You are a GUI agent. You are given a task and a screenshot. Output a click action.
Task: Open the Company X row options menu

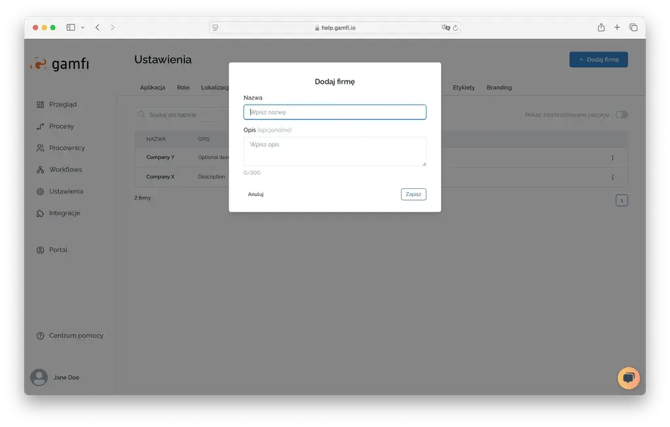coord(612,177)
